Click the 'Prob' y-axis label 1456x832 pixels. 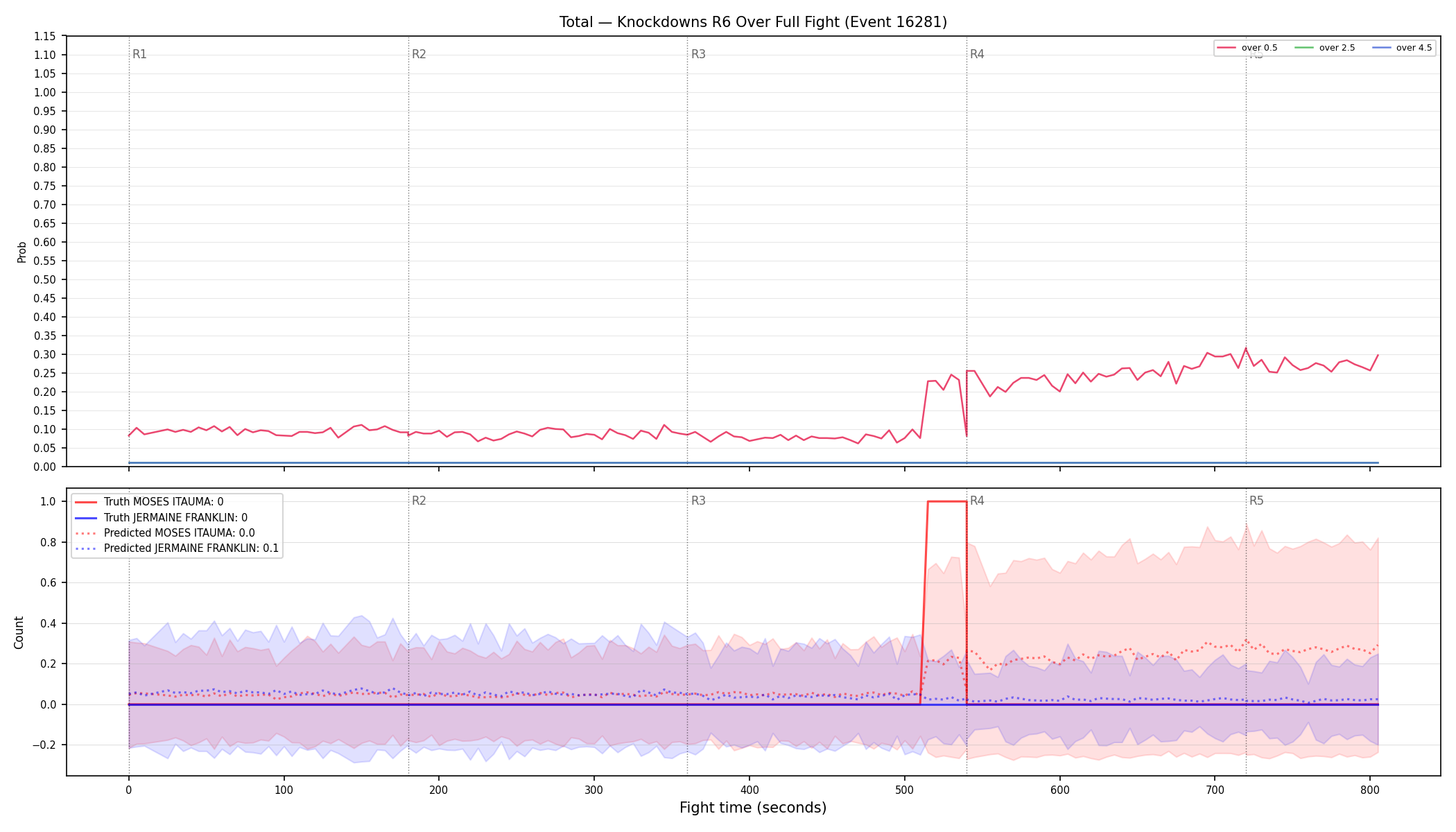pyautogui.click(x=21, y=252)
